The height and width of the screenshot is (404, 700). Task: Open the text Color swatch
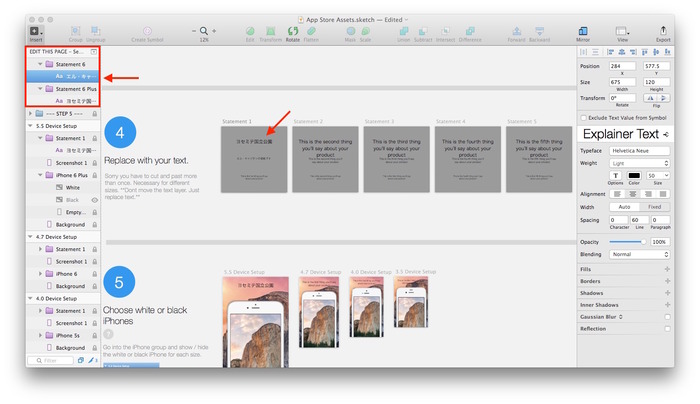coord(634,175)
